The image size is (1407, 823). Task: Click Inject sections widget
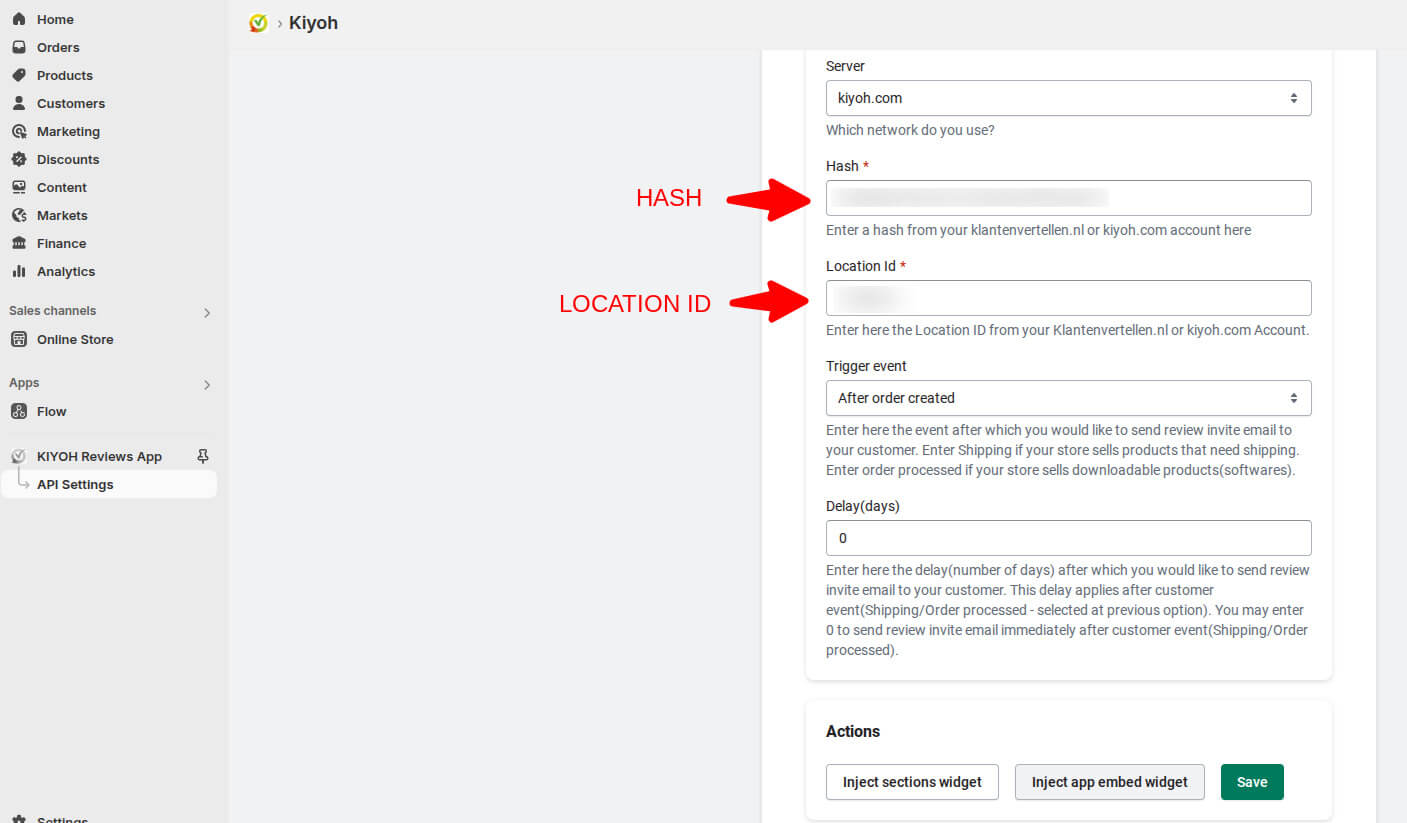pyautogui.click(x=911, y=781)
